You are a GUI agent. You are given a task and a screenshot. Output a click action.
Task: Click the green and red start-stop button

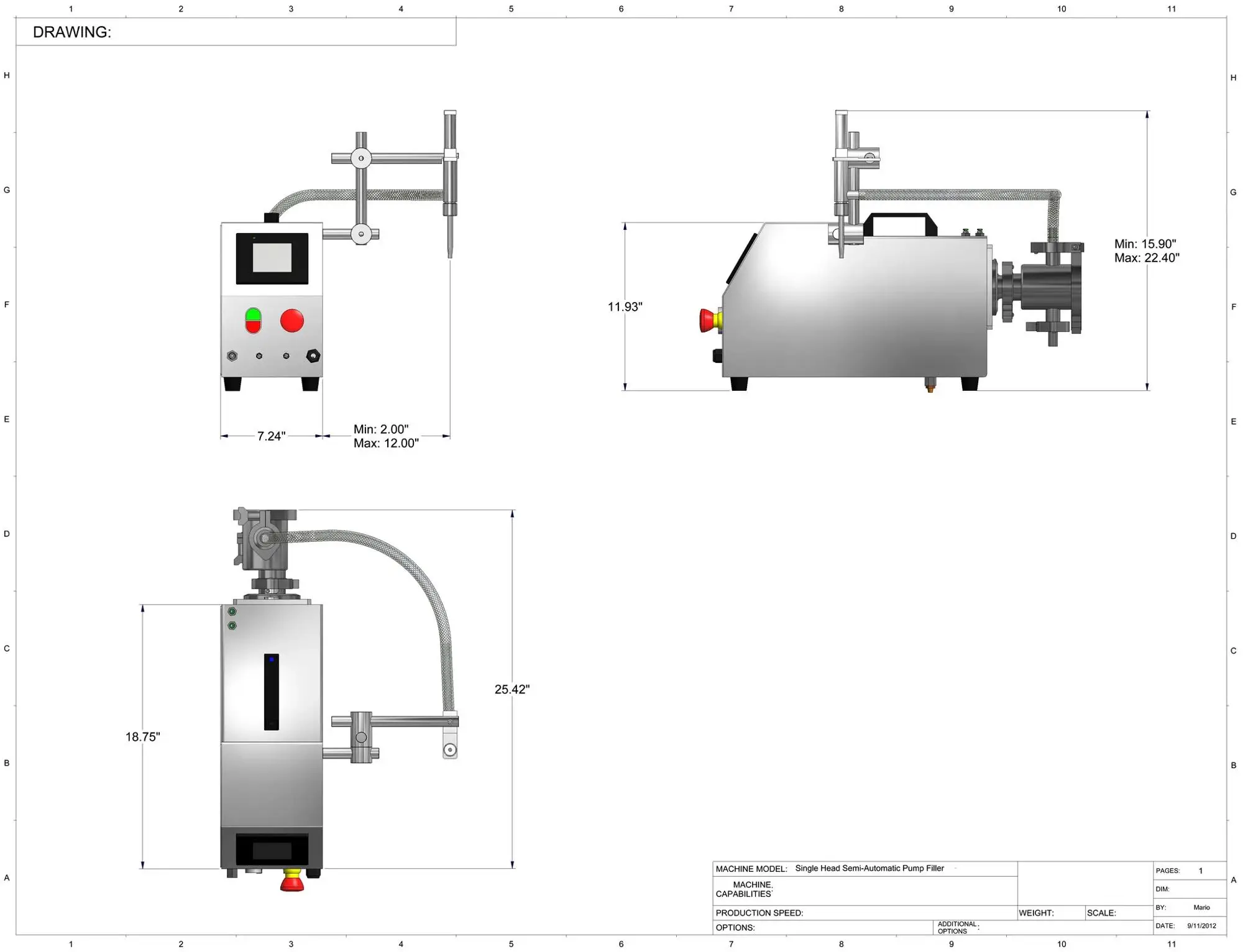[253, 321]
